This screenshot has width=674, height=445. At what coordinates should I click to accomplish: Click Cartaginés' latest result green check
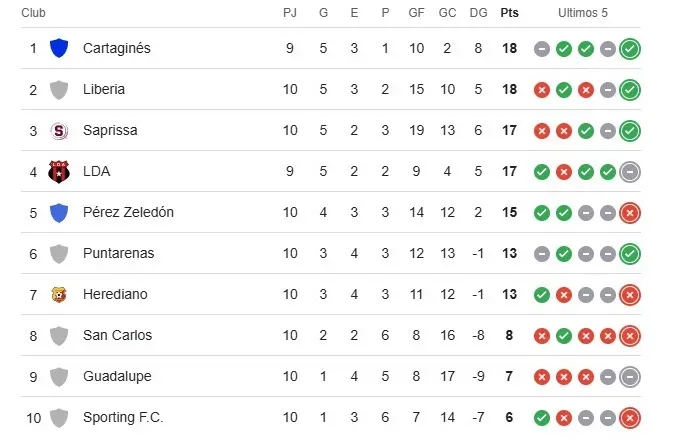[629, 48]
